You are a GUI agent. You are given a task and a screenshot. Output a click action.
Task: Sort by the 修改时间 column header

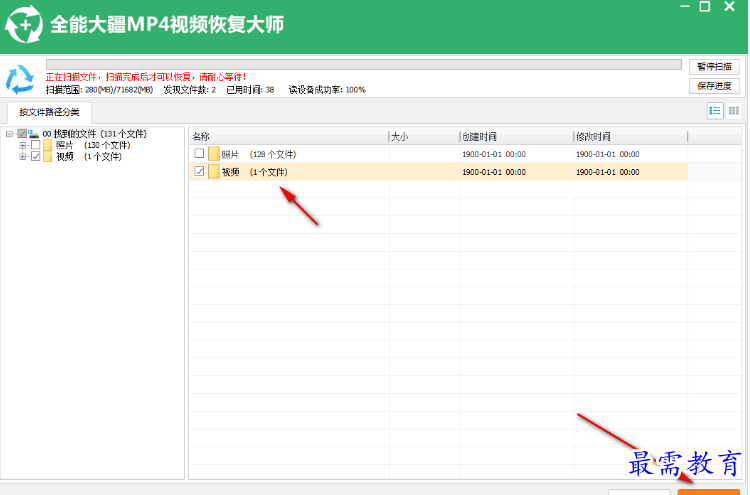pyautogui.click(x=631, y=137)
